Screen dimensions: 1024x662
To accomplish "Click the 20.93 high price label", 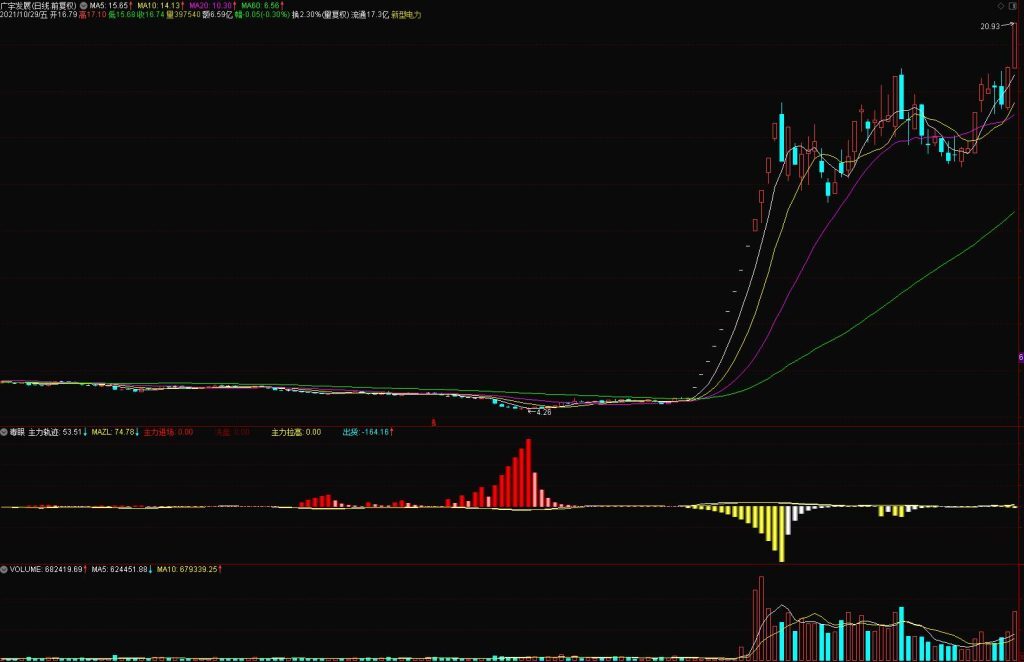I will [991, 26].
